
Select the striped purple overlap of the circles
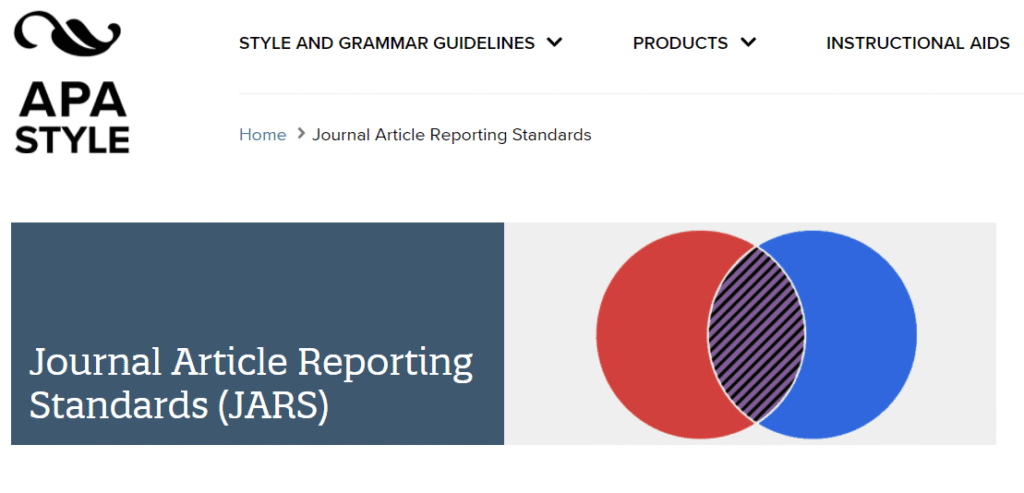click(x=756, y=334)
